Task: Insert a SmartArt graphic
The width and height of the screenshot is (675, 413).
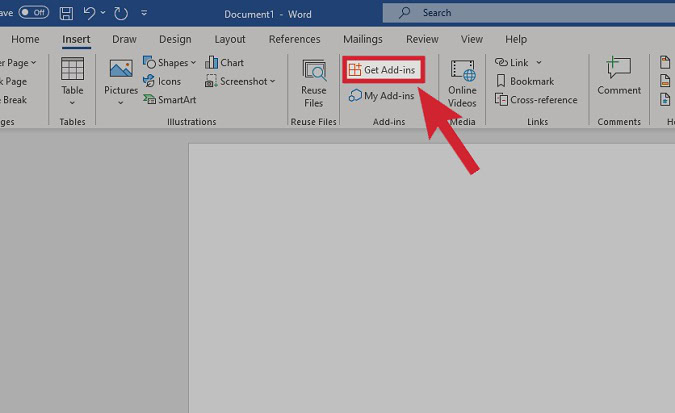Action: [x=170, y=99]
